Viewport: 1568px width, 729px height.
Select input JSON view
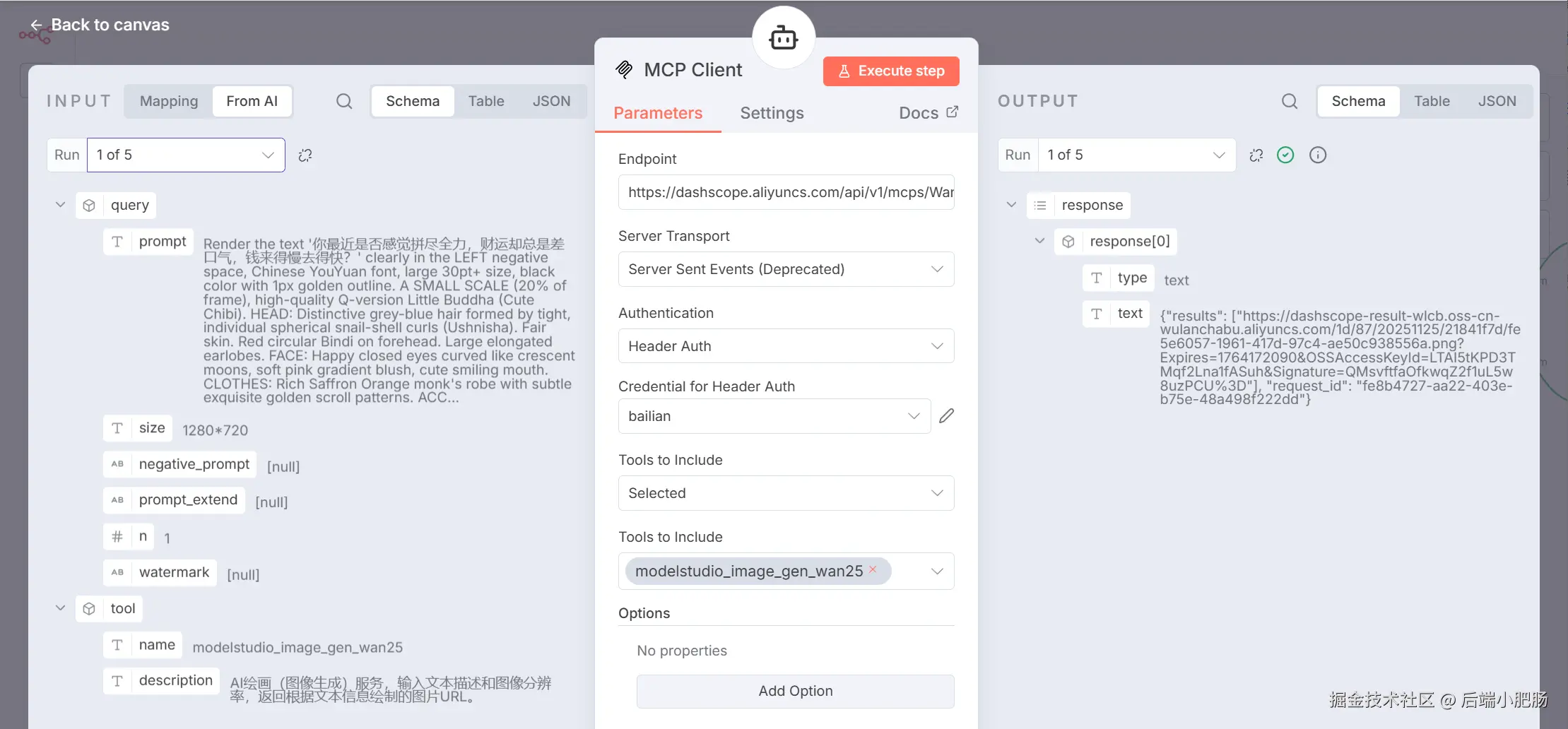click(x=551, y=101)
